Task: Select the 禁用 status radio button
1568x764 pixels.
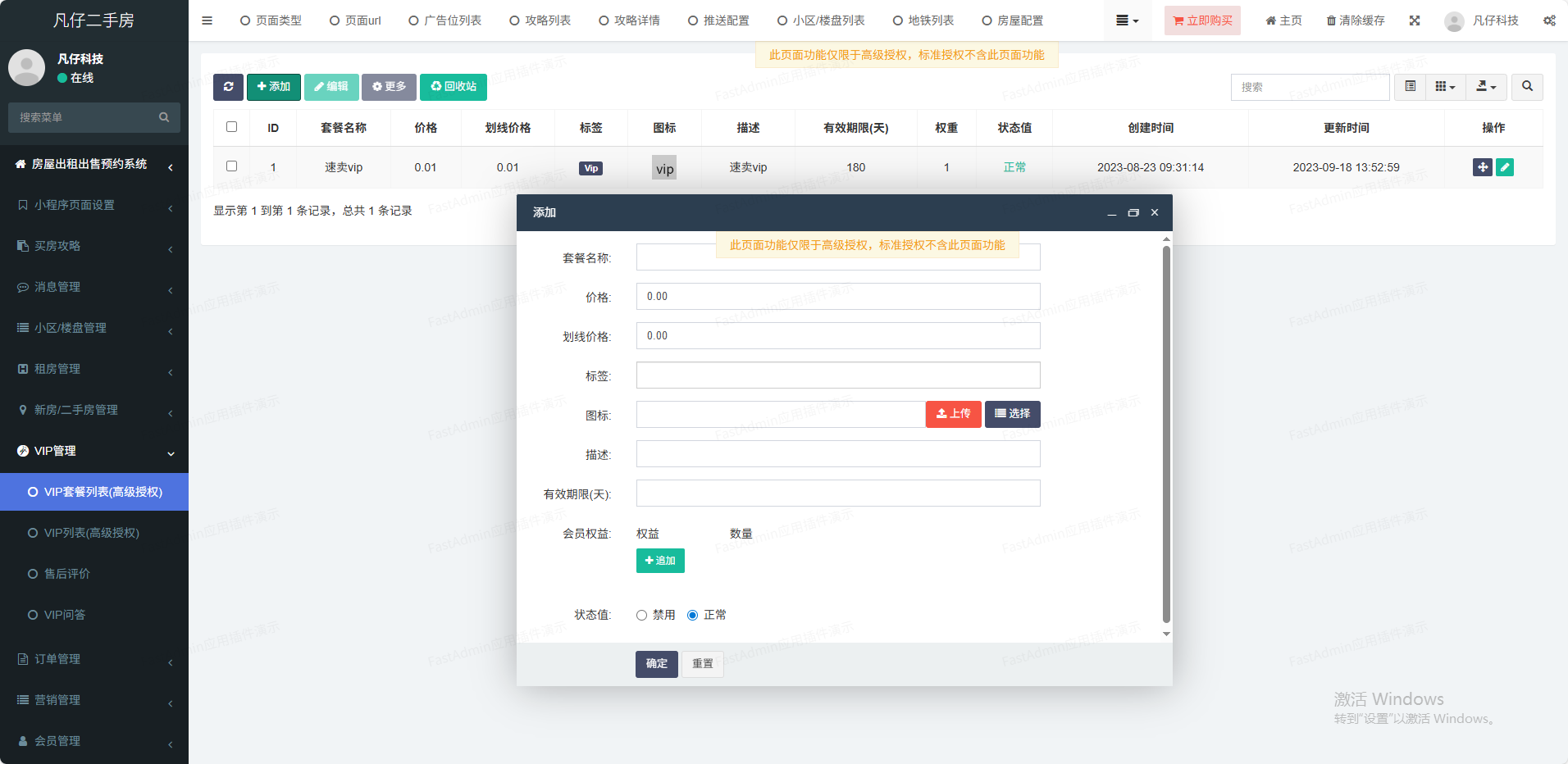Action: coord(642,615)
